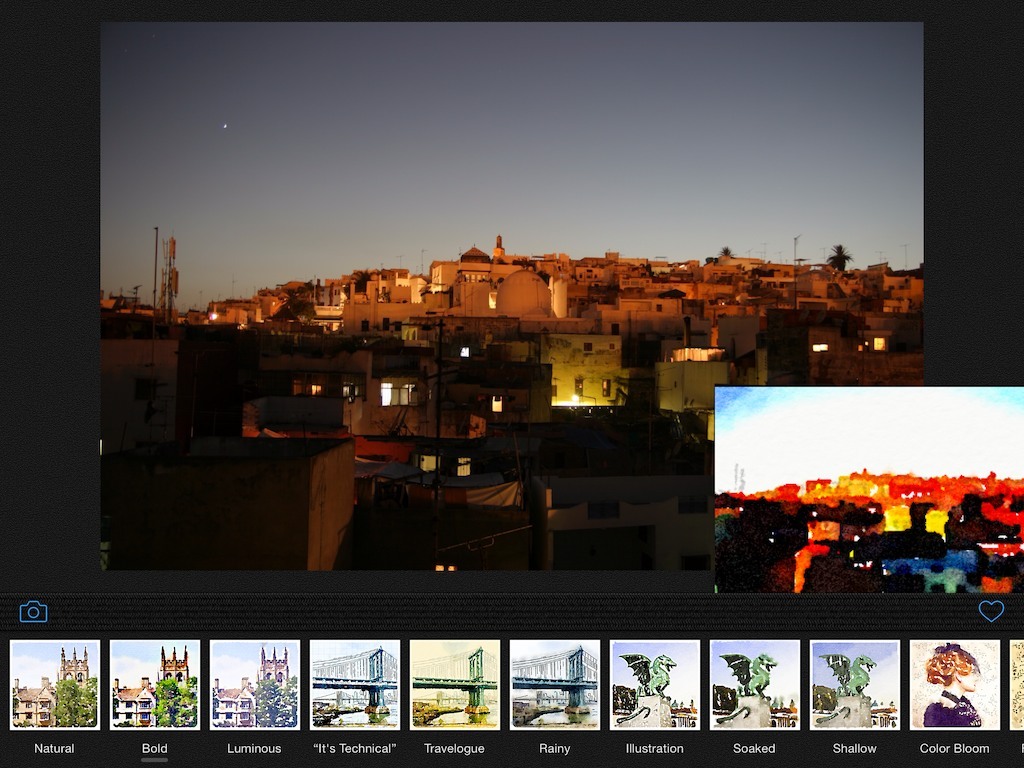Select the Soaked style thumbnail
Screen dimensions: 1024x768
point(754,684)
